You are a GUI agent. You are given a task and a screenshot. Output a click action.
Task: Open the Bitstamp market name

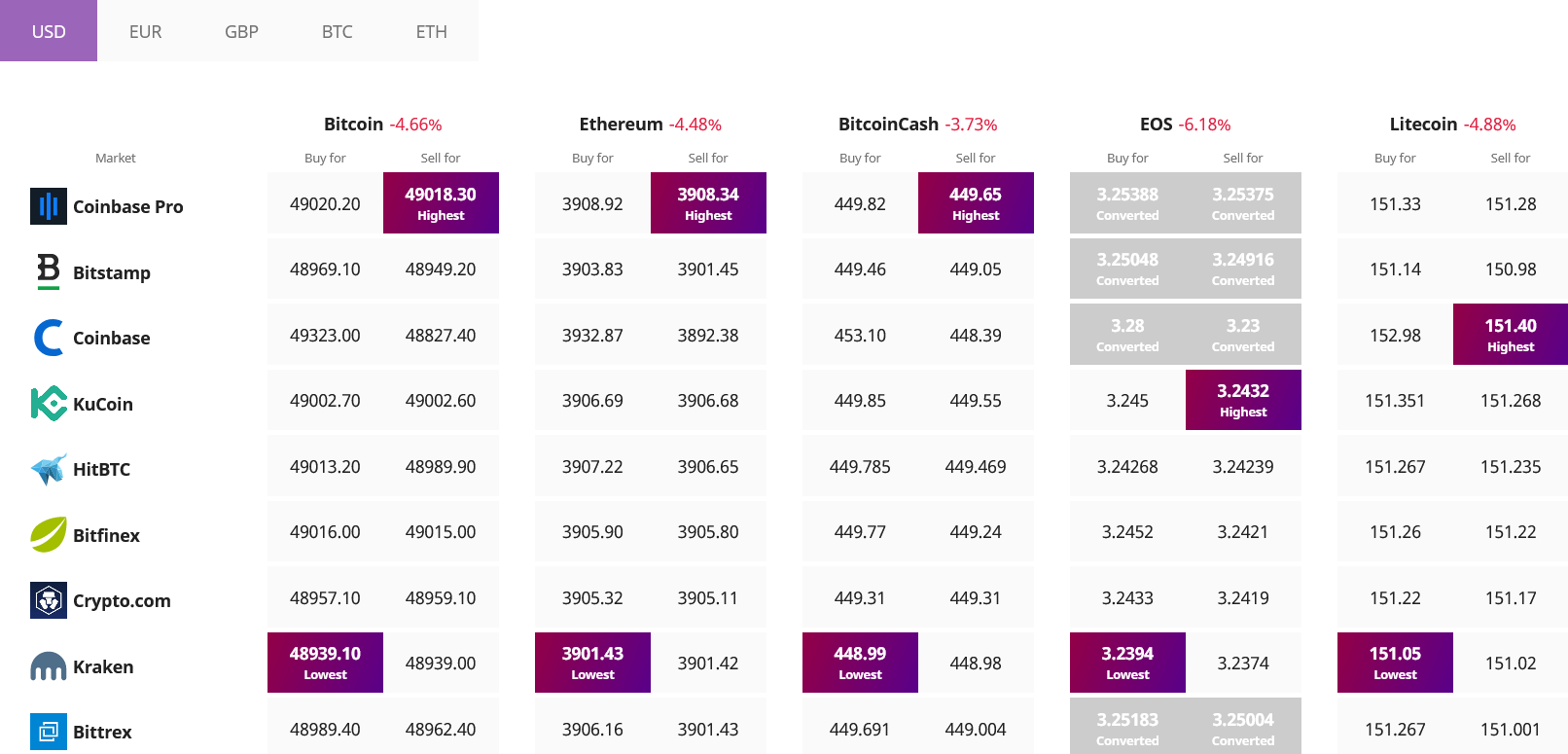[112, 272]
